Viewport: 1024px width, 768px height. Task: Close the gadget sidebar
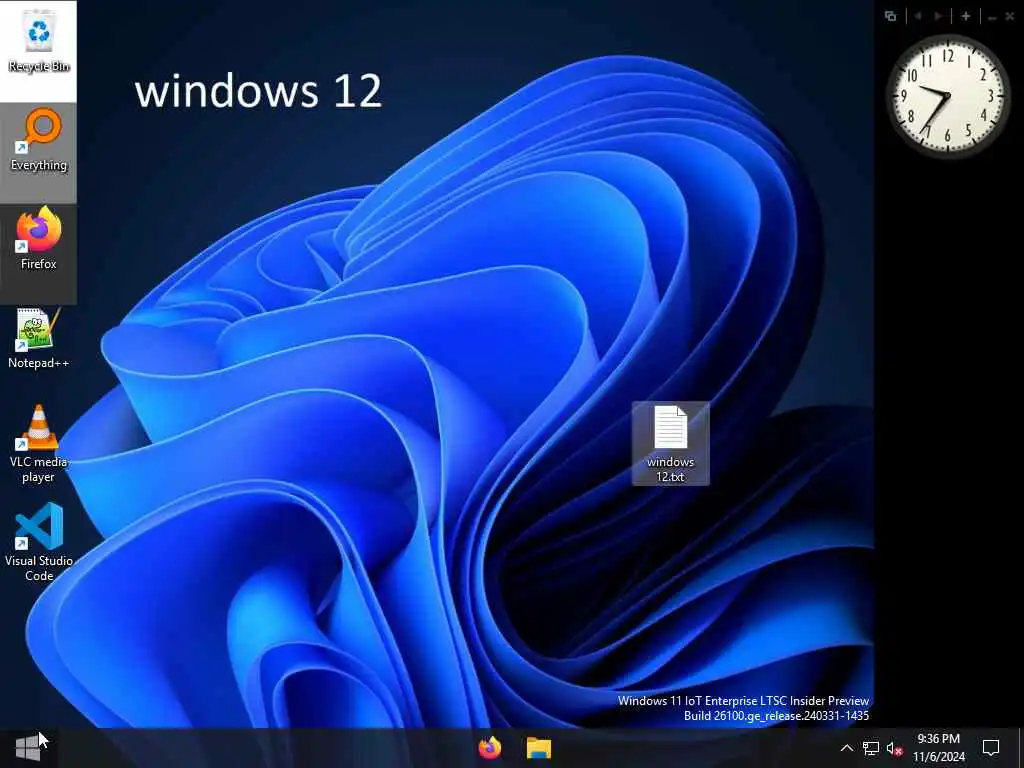(1010, 17)
